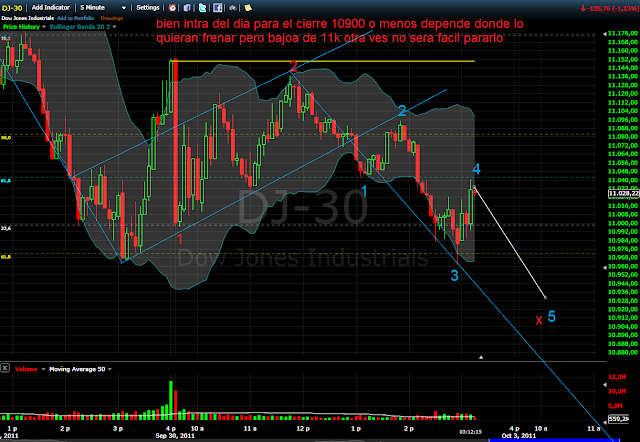Click the 23,6 Fibonacci level label

pos(6,229)
